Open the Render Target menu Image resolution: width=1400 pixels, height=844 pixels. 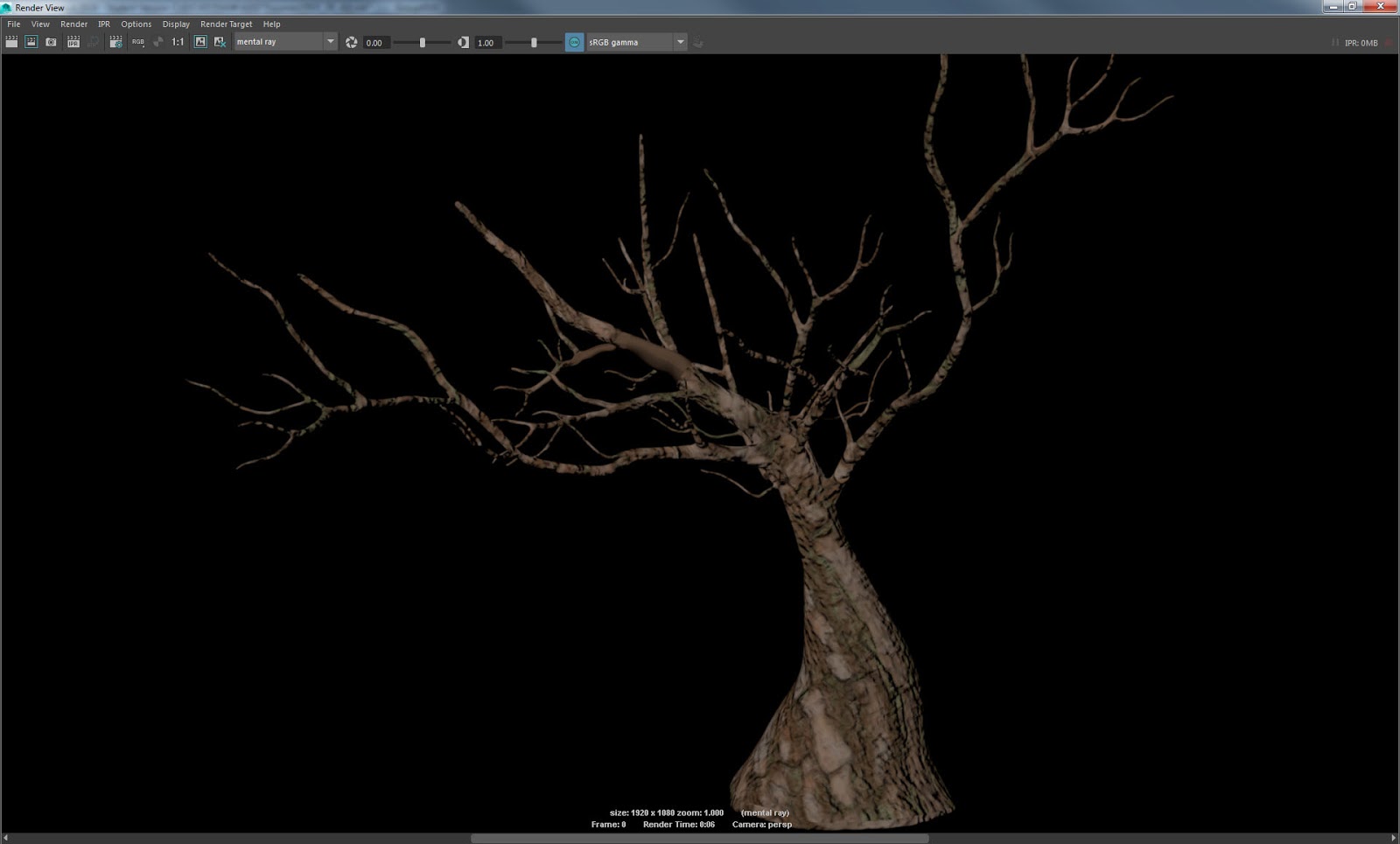(225, 24)
